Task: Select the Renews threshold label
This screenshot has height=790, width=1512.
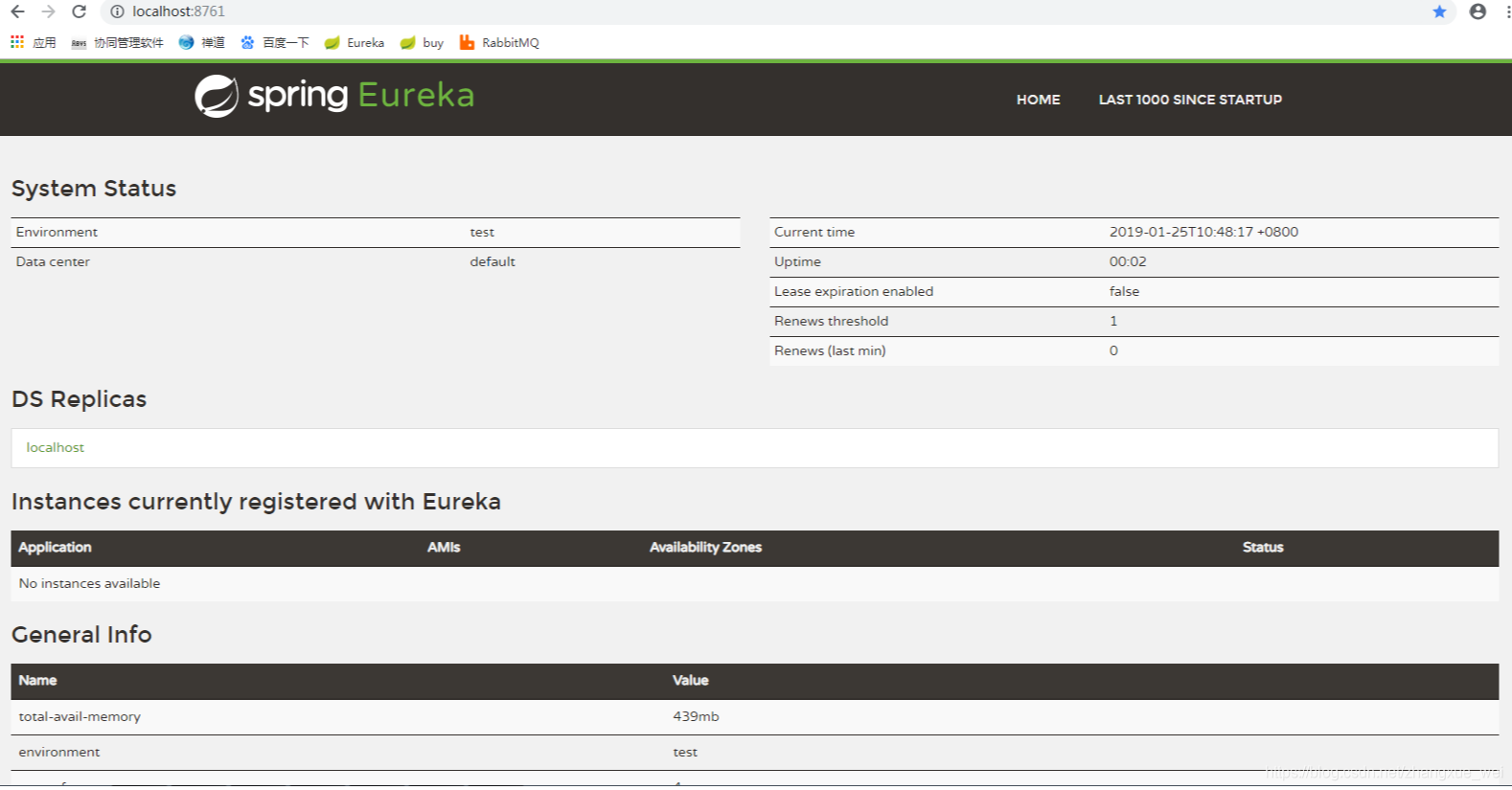Action: click(831, 321)
